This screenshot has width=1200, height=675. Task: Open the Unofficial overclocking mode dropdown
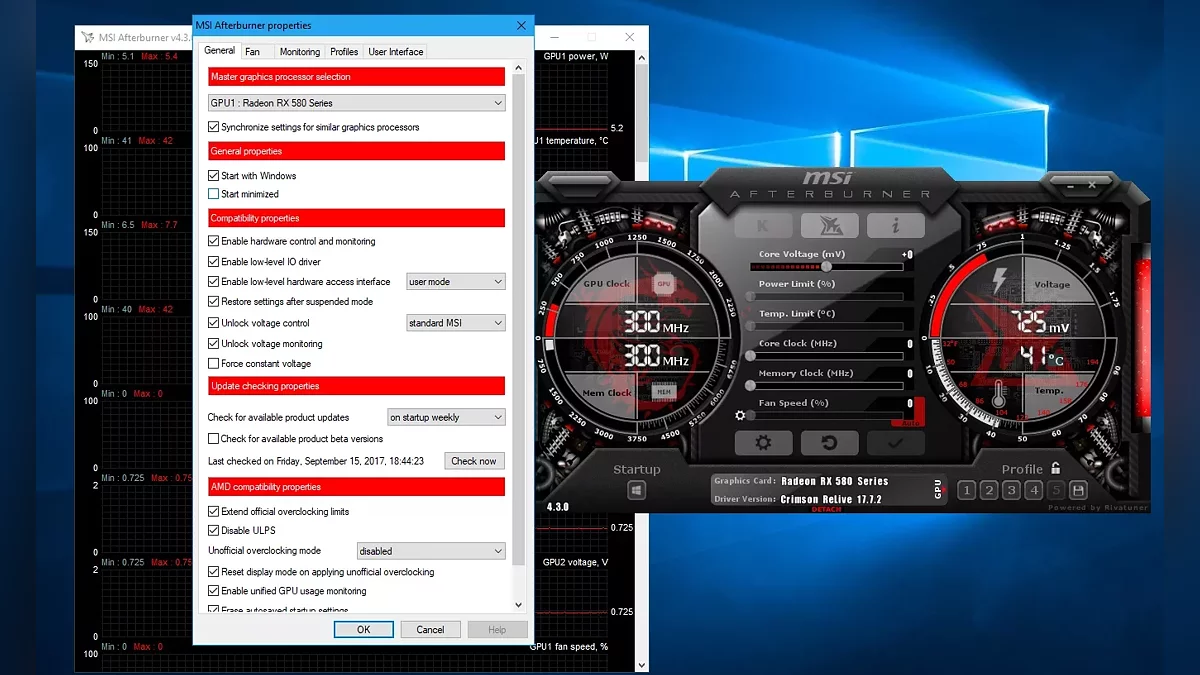tap(431, 551)
